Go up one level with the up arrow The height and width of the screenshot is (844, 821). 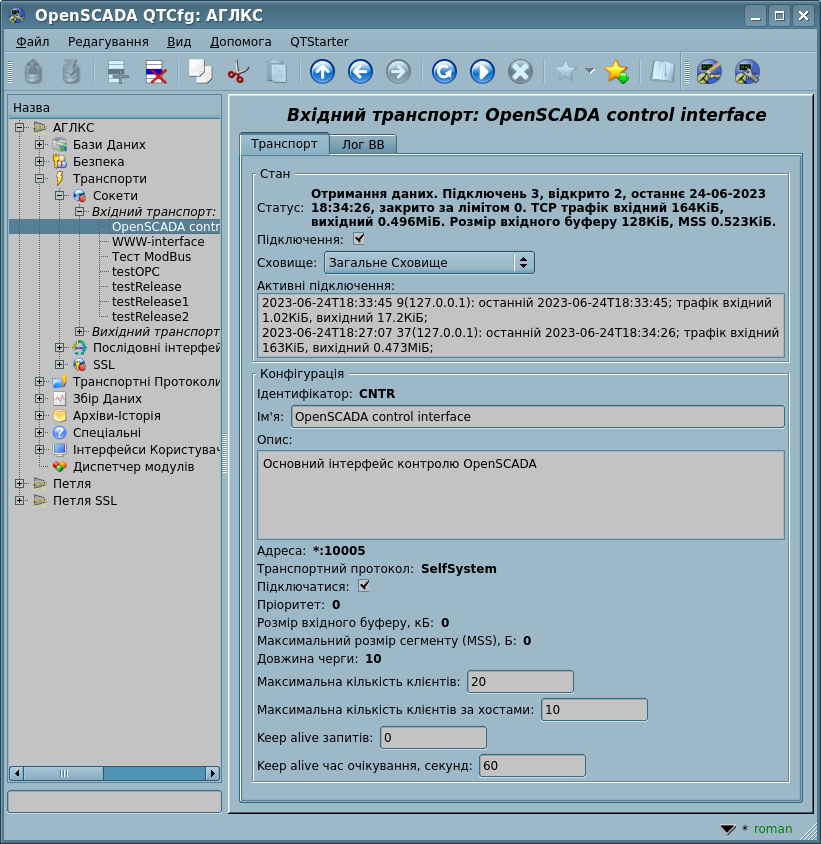click(322, 72)
